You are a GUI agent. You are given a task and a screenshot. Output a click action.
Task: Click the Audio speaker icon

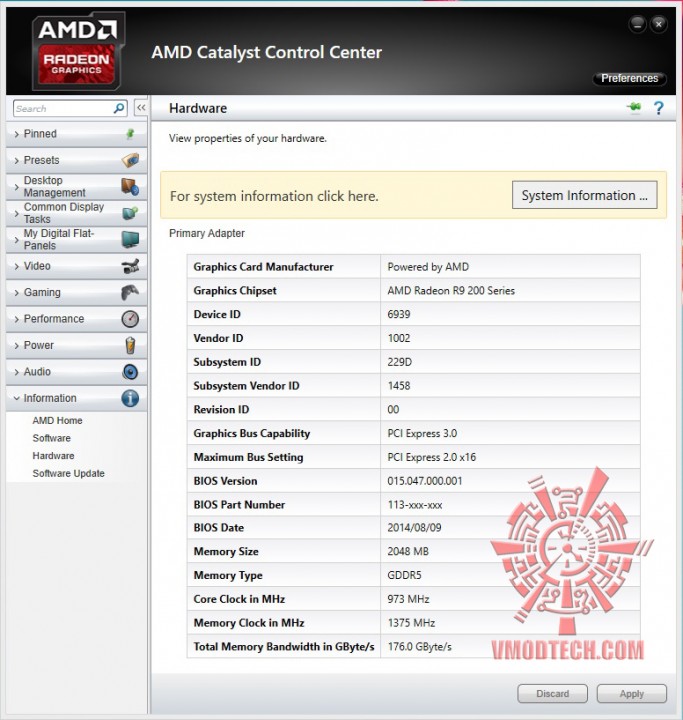click(x=130, y=371)
